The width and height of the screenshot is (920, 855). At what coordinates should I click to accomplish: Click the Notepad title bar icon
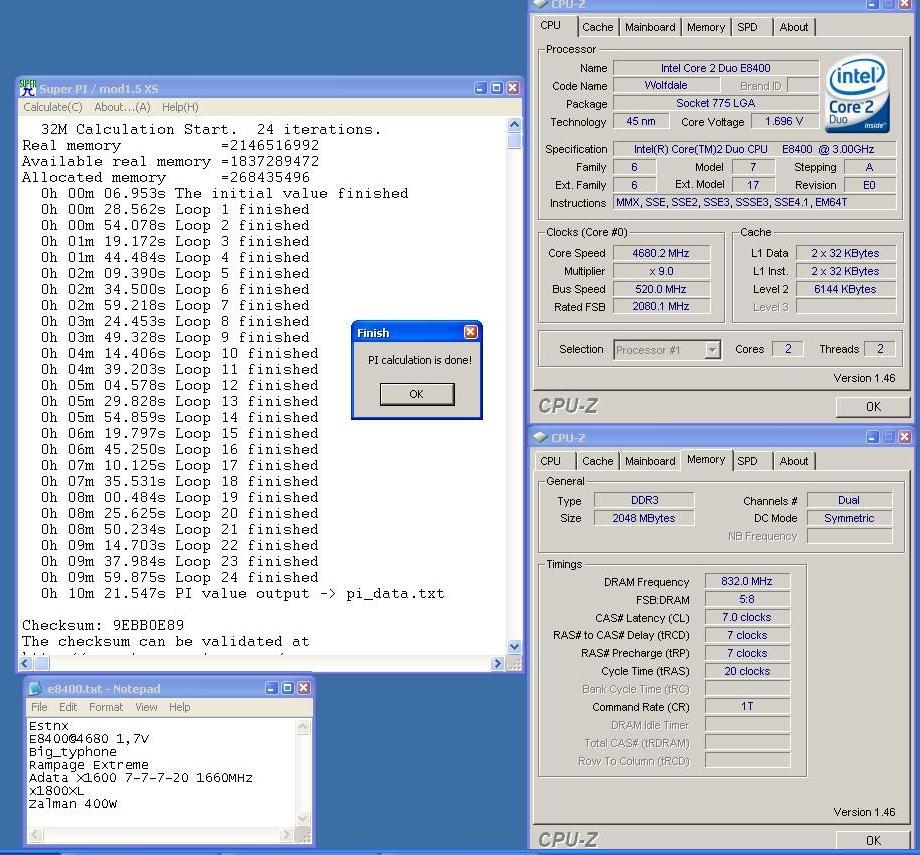coord(35,688)
